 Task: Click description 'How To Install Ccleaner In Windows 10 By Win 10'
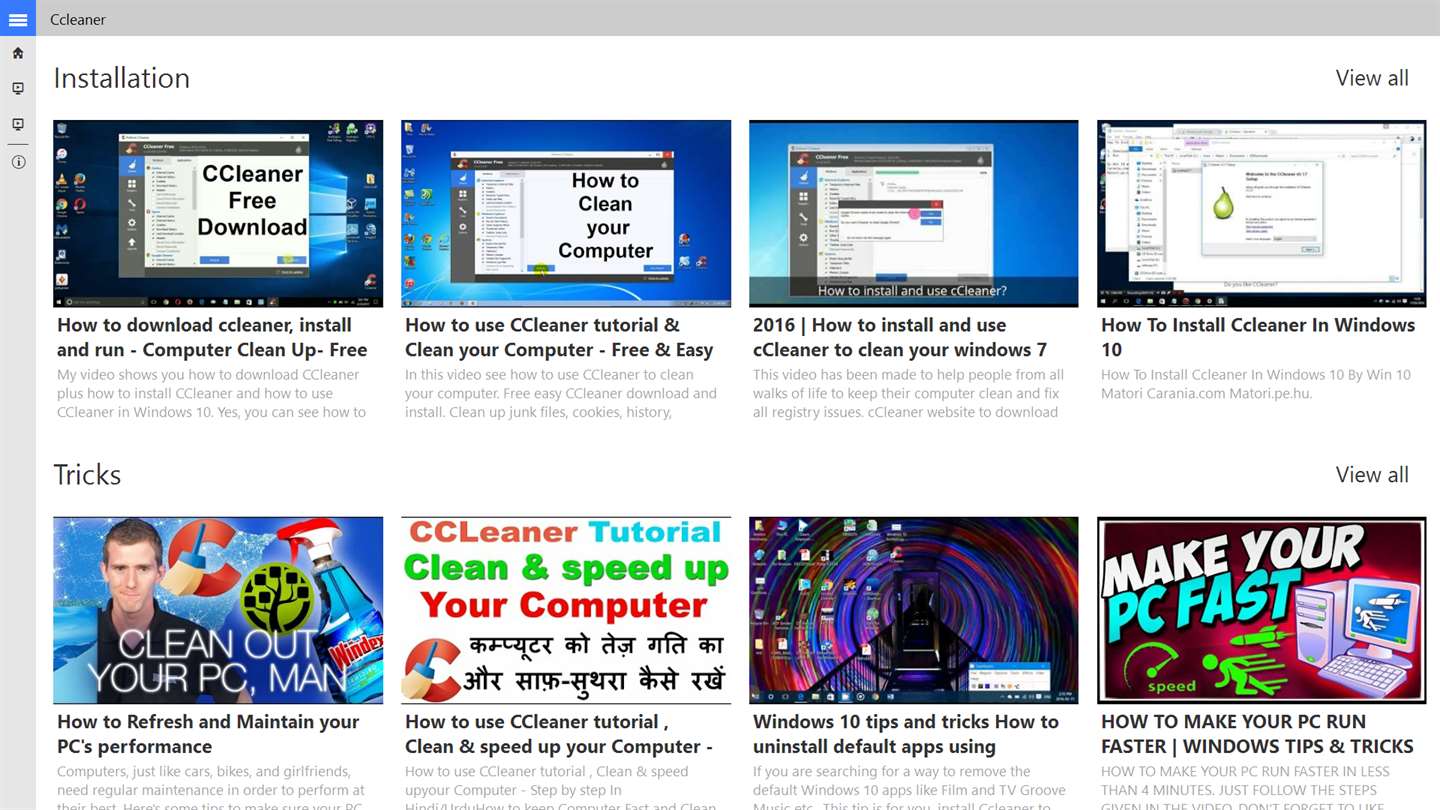(x=1256, y=384)
